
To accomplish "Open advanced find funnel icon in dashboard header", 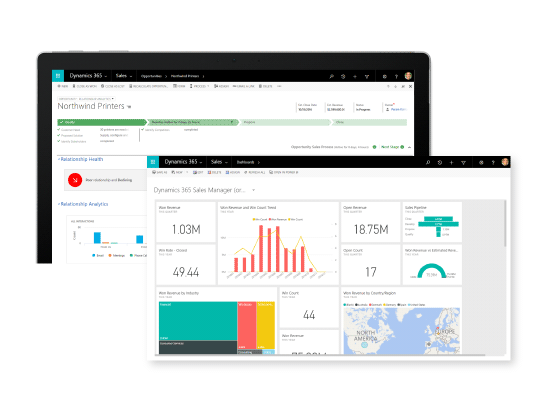I will click(x=463, y=162).
